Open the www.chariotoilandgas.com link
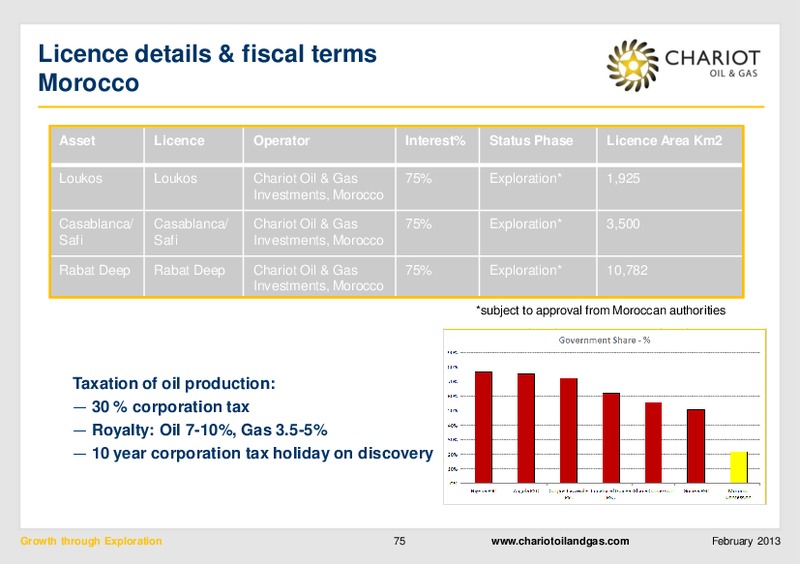 [560, 541]
